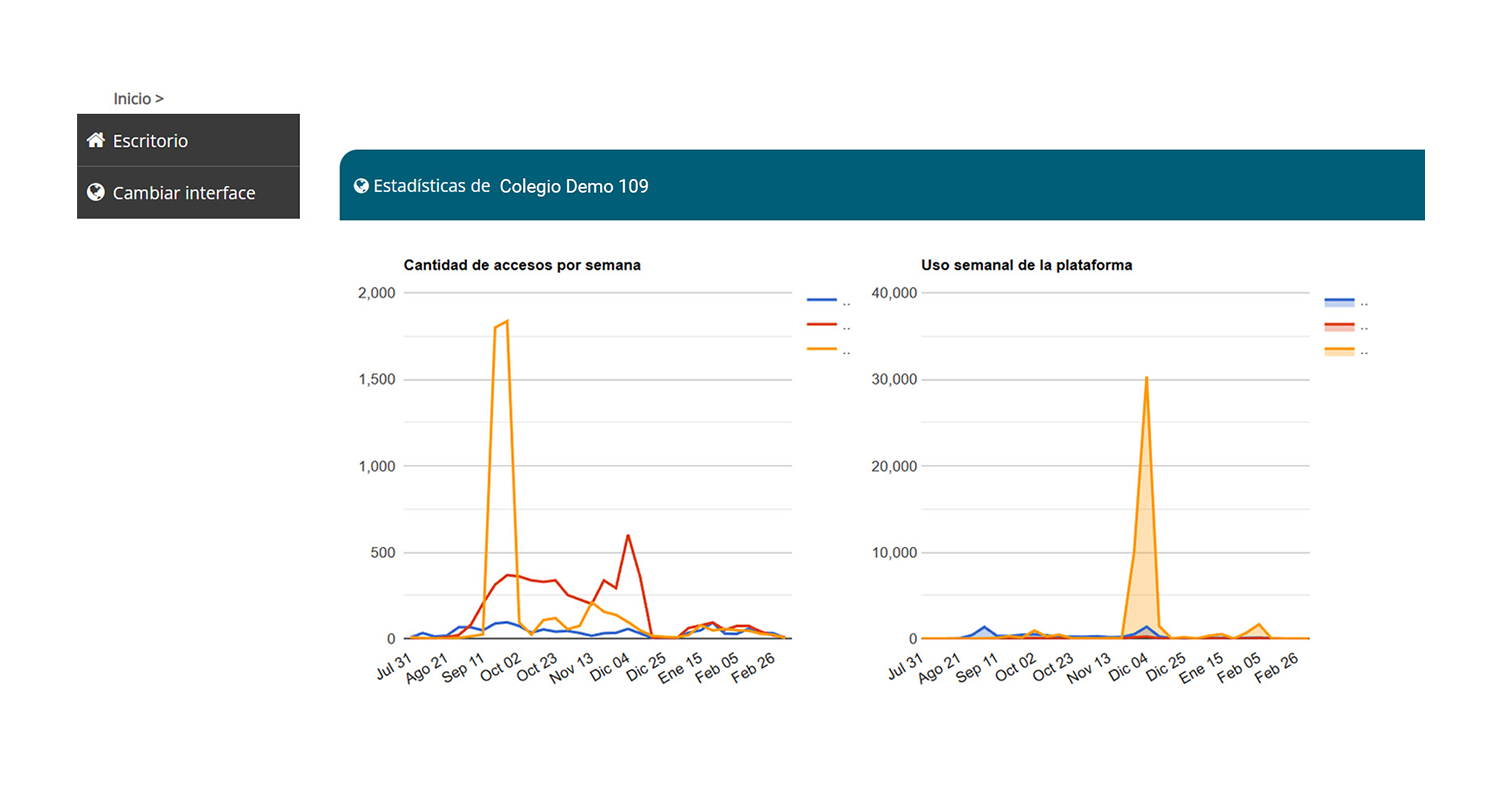Click the Oct 02 label on accesos chart
This screenshot has width=1500, height=800.
tap(502, 667)
